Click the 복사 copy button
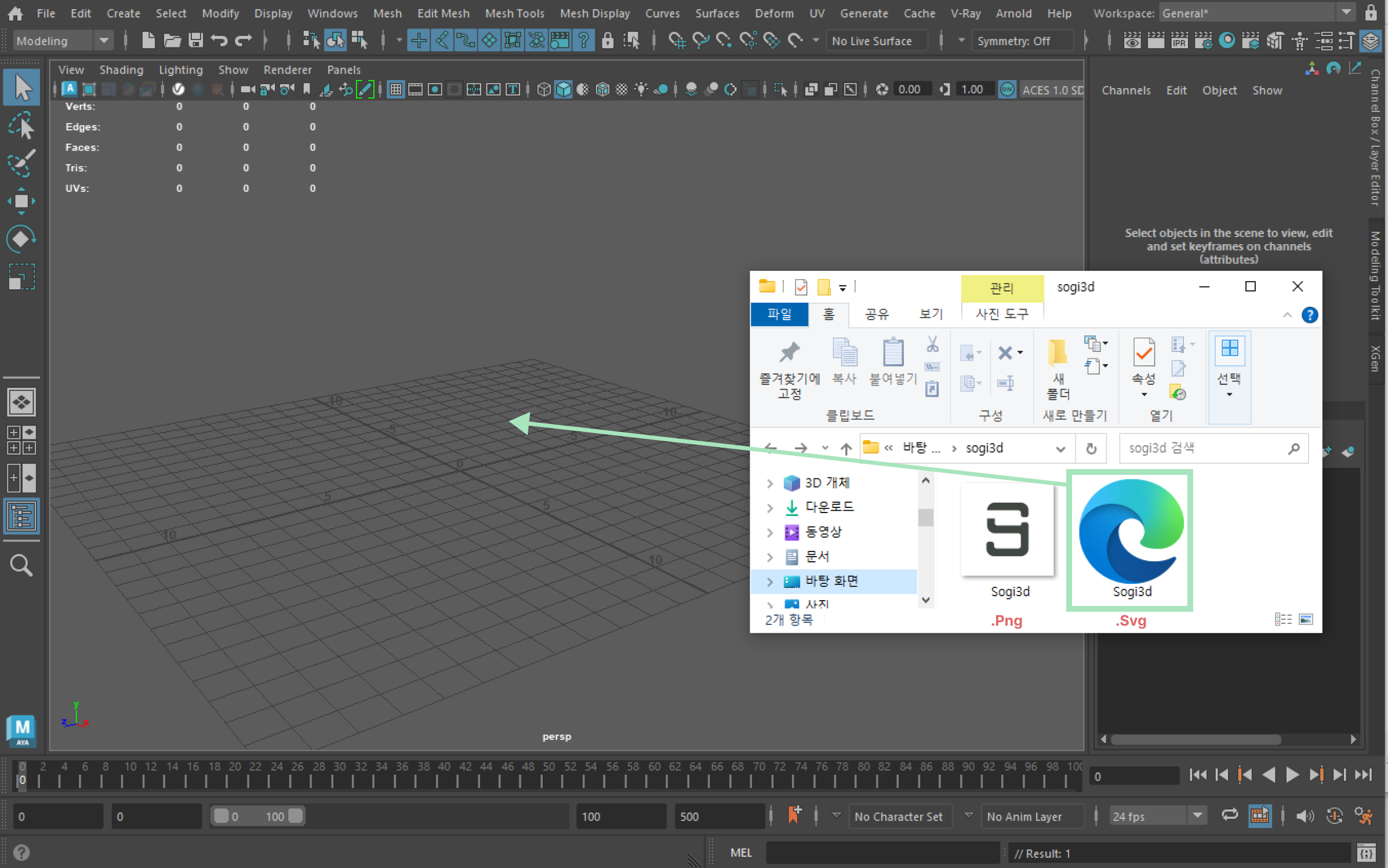This screenshot has width=1388, height=868. (x=844, y=361)
